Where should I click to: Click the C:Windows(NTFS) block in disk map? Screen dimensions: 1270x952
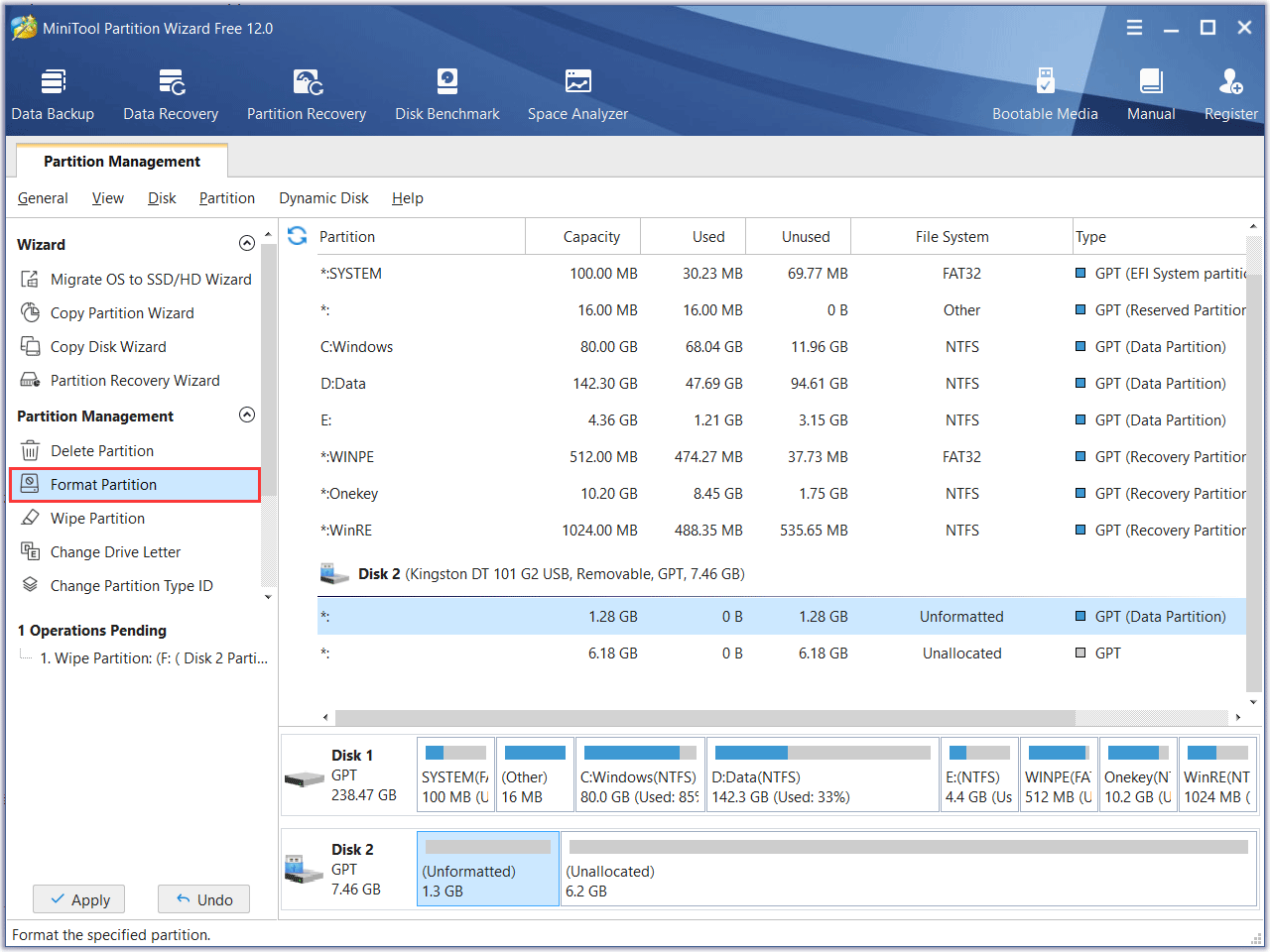pos(640,774)
